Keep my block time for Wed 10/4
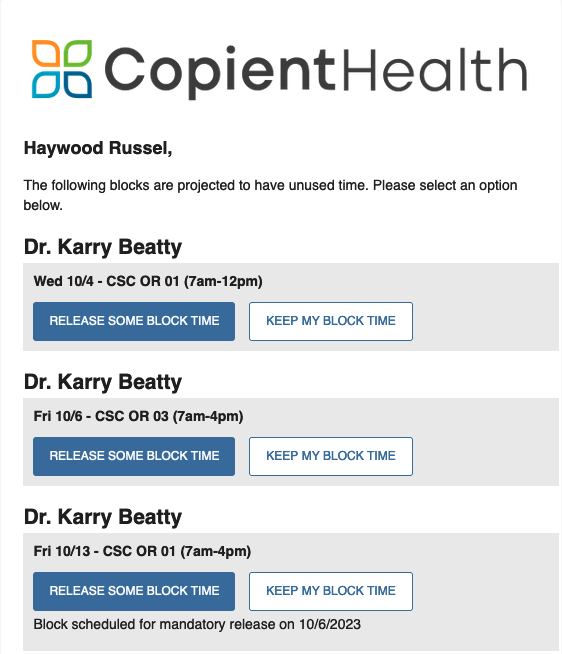 pos(331,321)
